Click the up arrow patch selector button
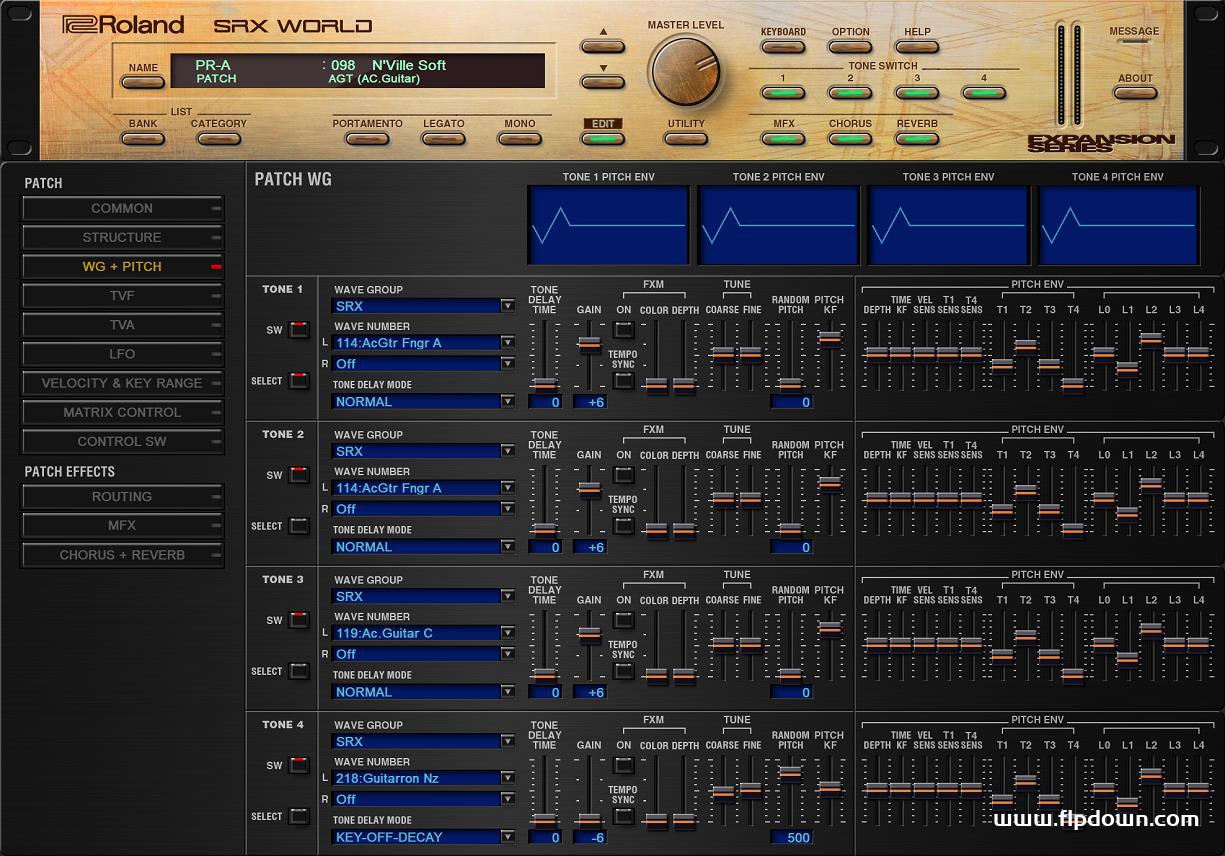Viewport: 1225px width, 856px height. pos(602,46)
